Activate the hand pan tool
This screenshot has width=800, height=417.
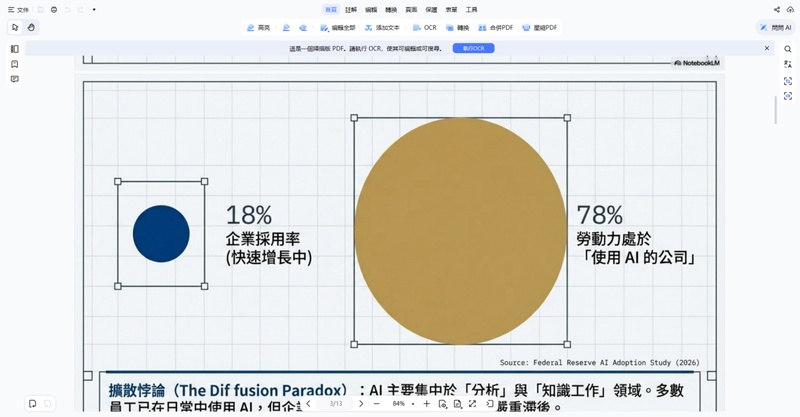pyautogui.click(x=31, y=28)
